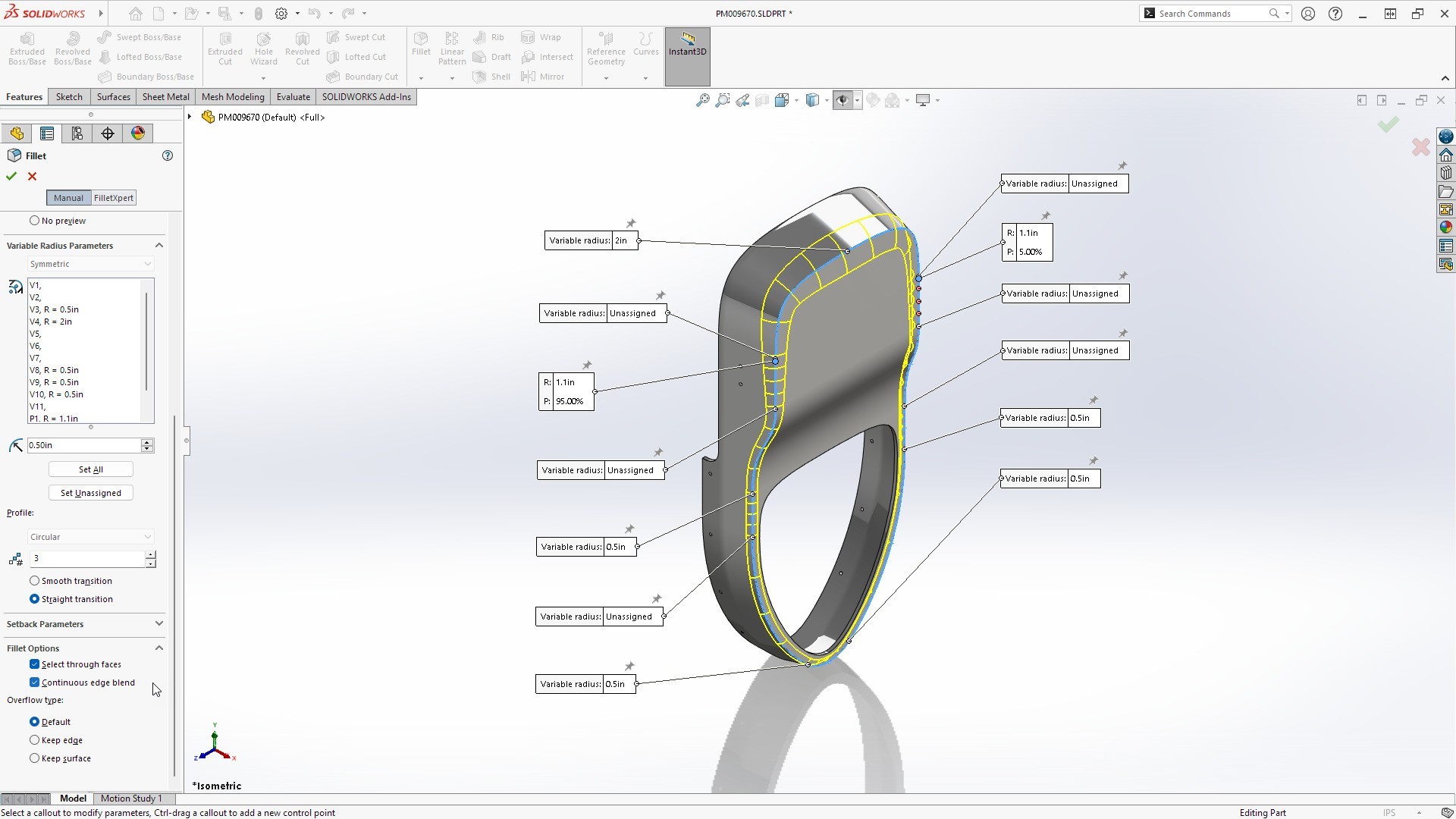The image size is (1456, 819).
Task: Click the Draft tool icon
Action: [x=480, y=57]
